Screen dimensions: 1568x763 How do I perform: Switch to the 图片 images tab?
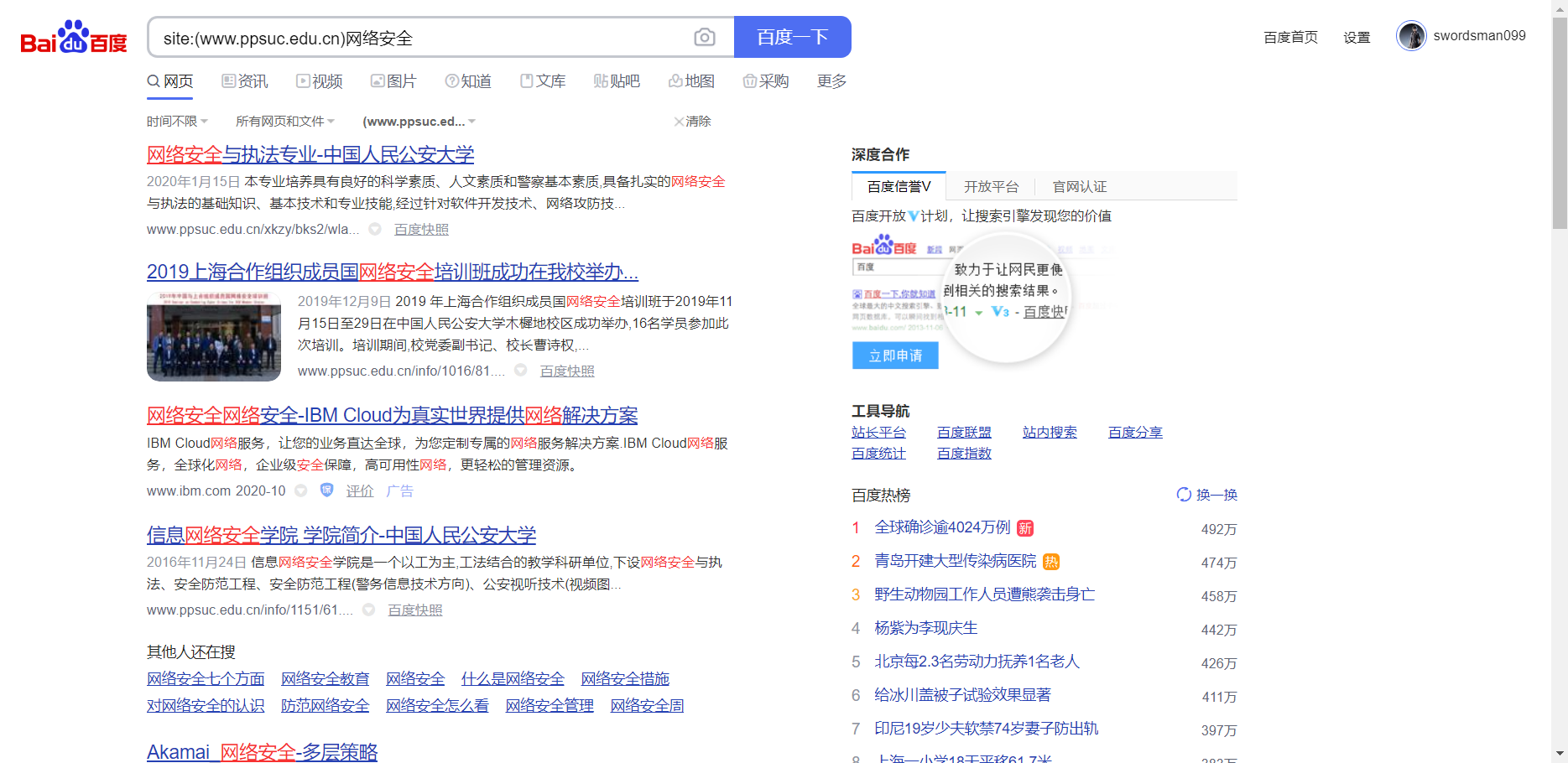click(393, 81)
